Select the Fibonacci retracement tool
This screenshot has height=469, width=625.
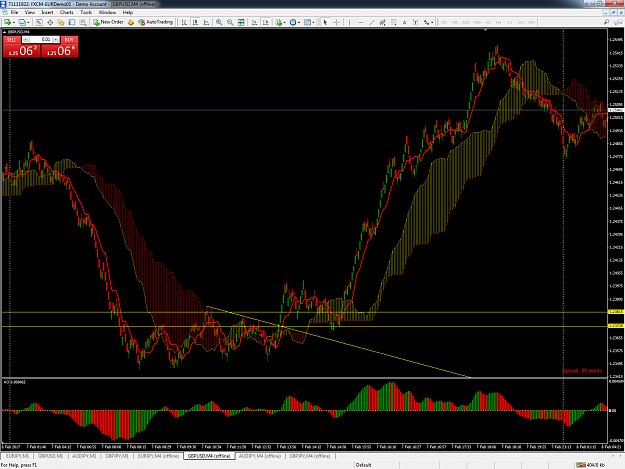393,22
